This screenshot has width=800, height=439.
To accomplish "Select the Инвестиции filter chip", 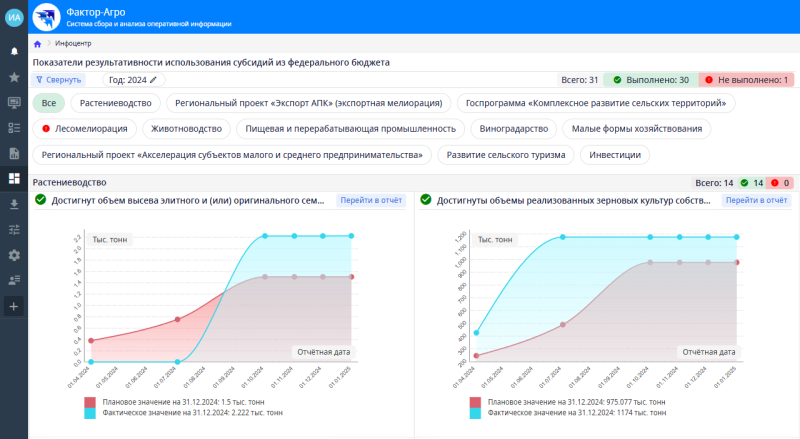I will click(615, 155).
